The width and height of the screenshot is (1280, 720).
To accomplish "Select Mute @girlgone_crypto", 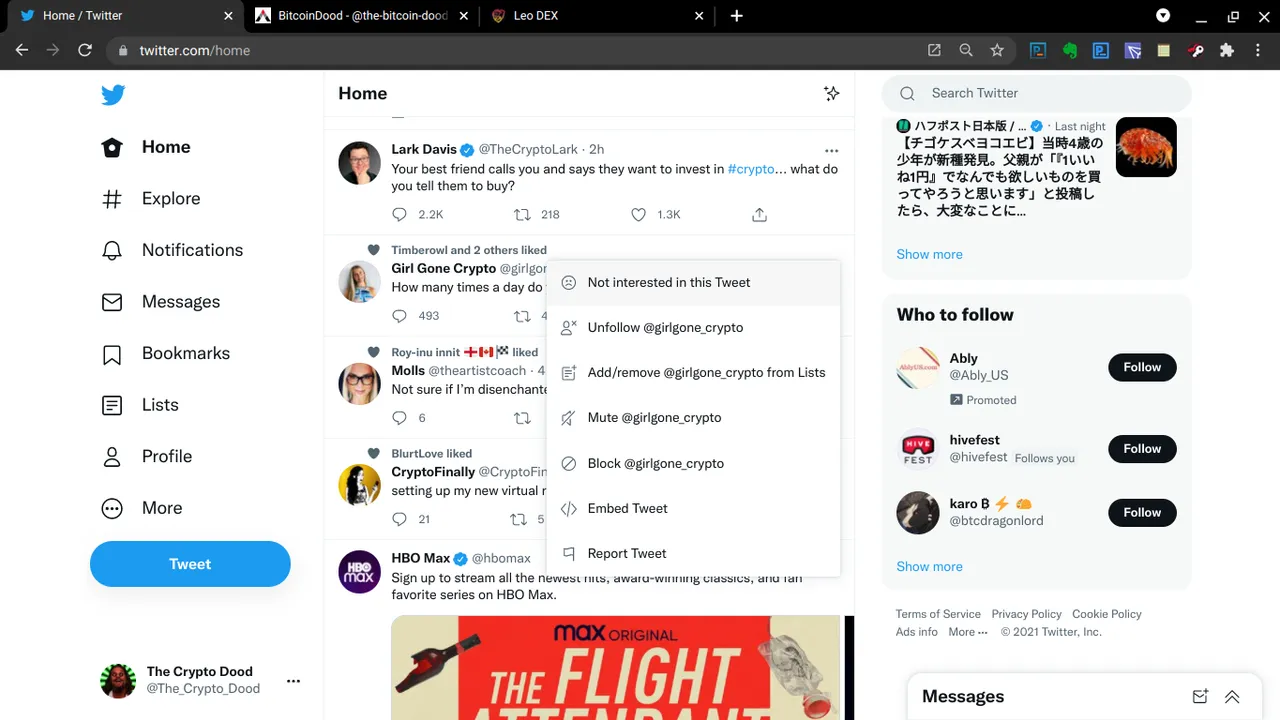I will point(693,417).
